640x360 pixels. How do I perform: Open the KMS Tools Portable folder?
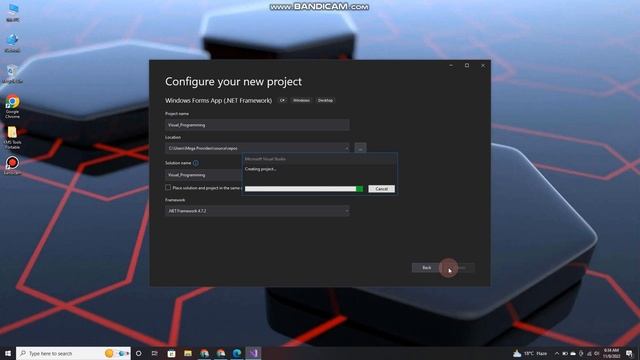[x=12, y=138]
